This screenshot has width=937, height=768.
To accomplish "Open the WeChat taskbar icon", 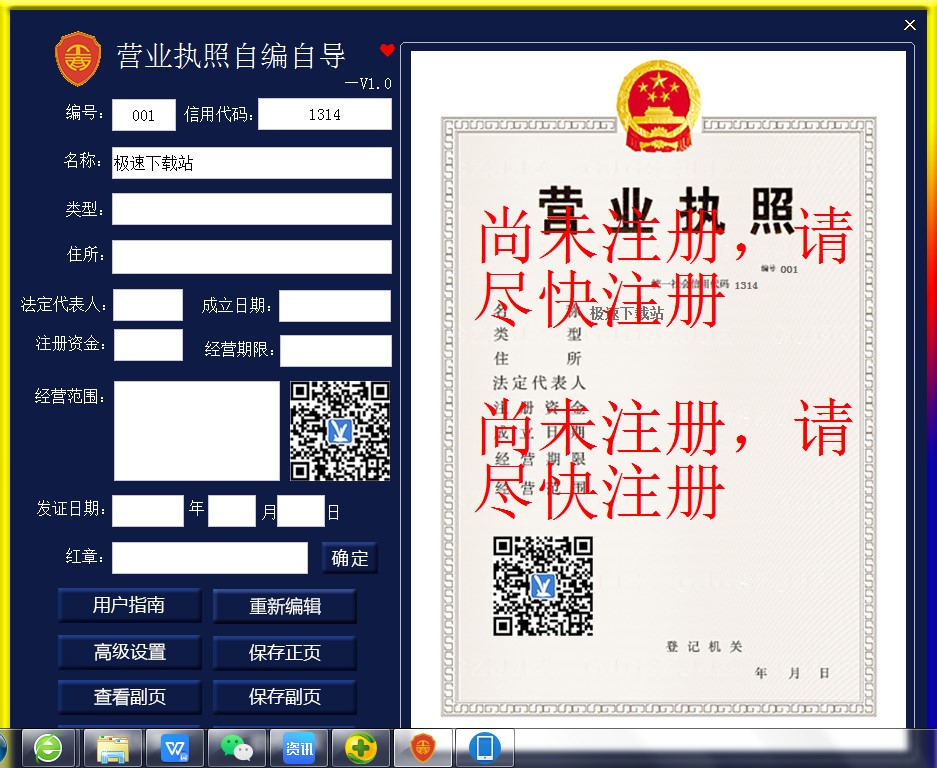I will tap(237, 748).
